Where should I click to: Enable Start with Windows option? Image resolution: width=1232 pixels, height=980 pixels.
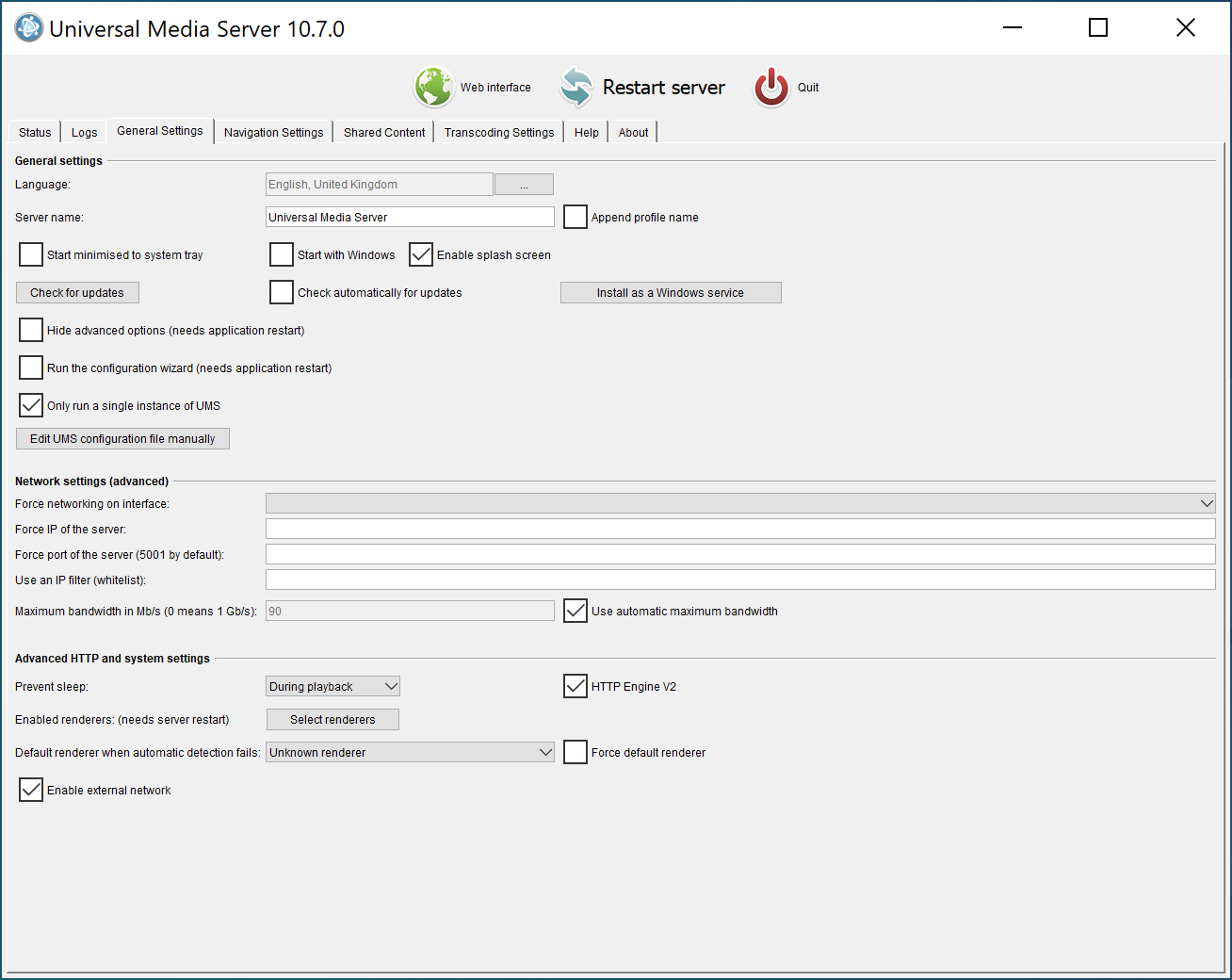(x=282, y=254)
